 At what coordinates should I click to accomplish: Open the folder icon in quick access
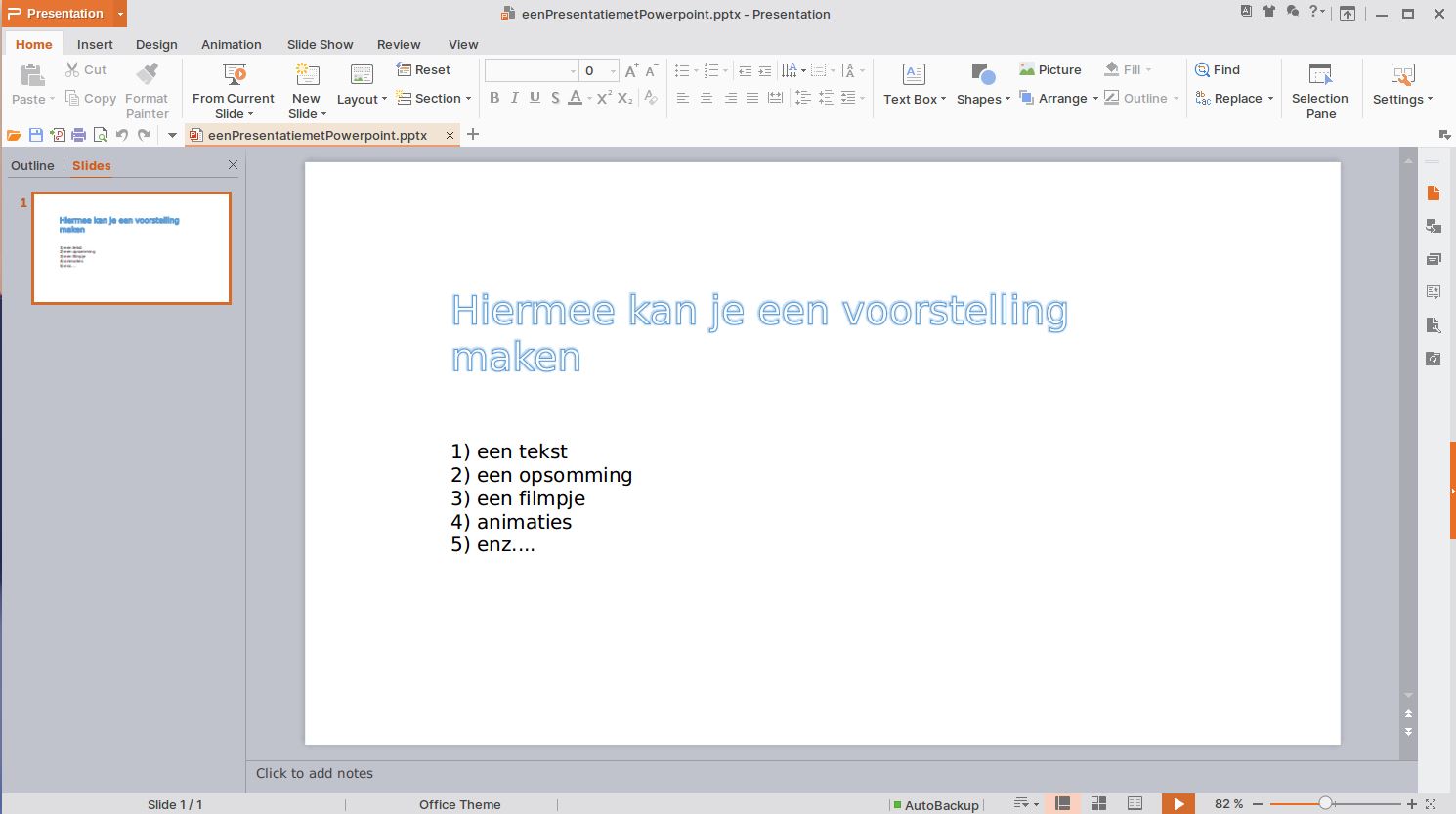(x=14, y=135)
